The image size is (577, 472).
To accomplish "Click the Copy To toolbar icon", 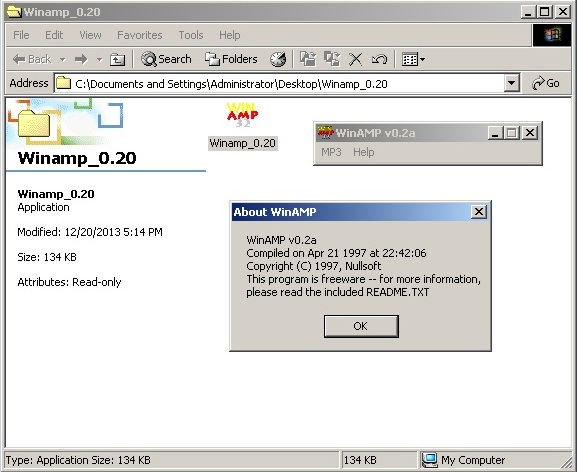I will tap(332, 59).
